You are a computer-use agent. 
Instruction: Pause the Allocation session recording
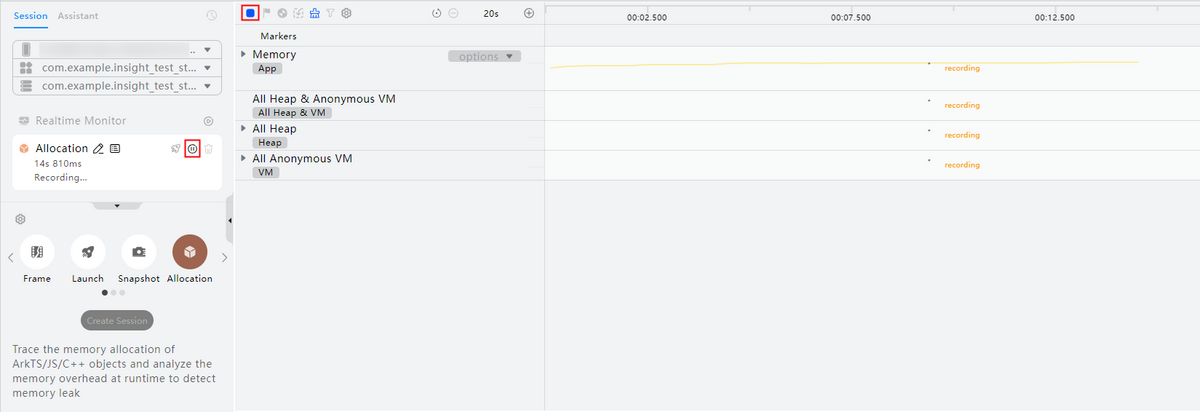193,149
